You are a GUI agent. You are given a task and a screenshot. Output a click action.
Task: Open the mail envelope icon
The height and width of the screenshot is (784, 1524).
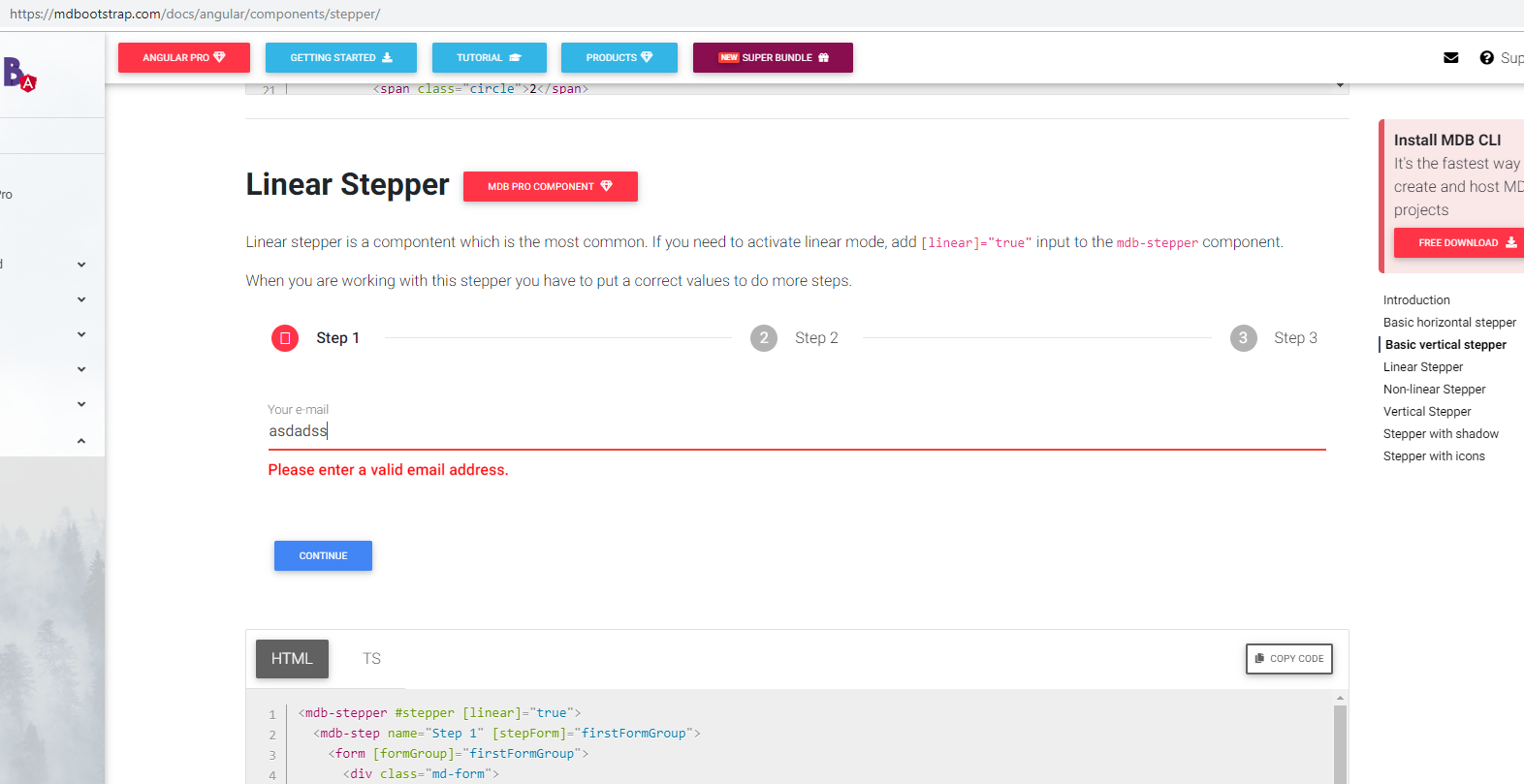pos(1450,58)
